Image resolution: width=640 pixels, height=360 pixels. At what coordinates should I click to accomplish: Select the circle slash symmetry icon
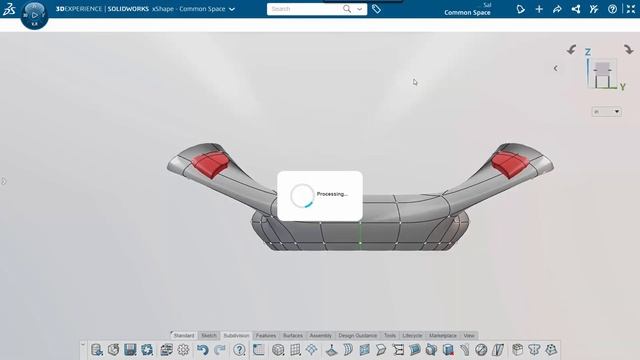[481, 350]
